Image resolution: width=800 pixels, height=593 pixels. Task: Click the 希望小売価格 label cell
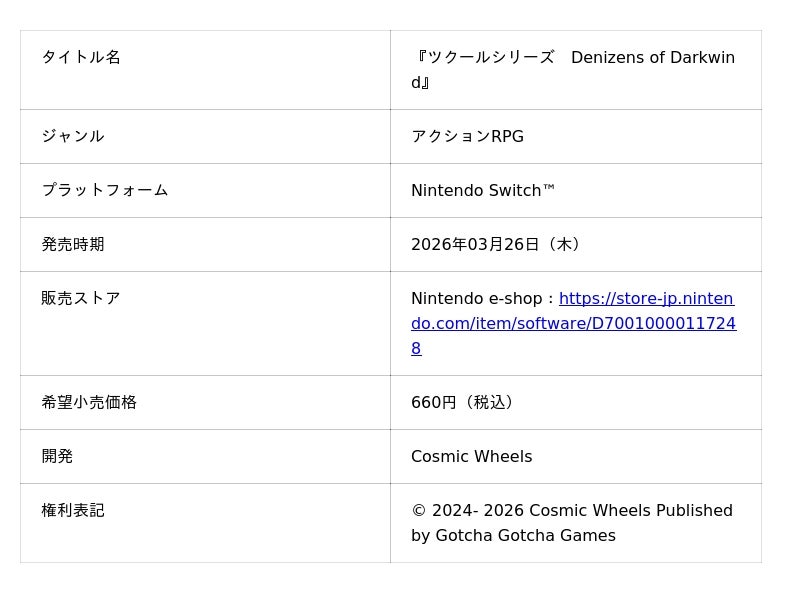pos(89,402)
